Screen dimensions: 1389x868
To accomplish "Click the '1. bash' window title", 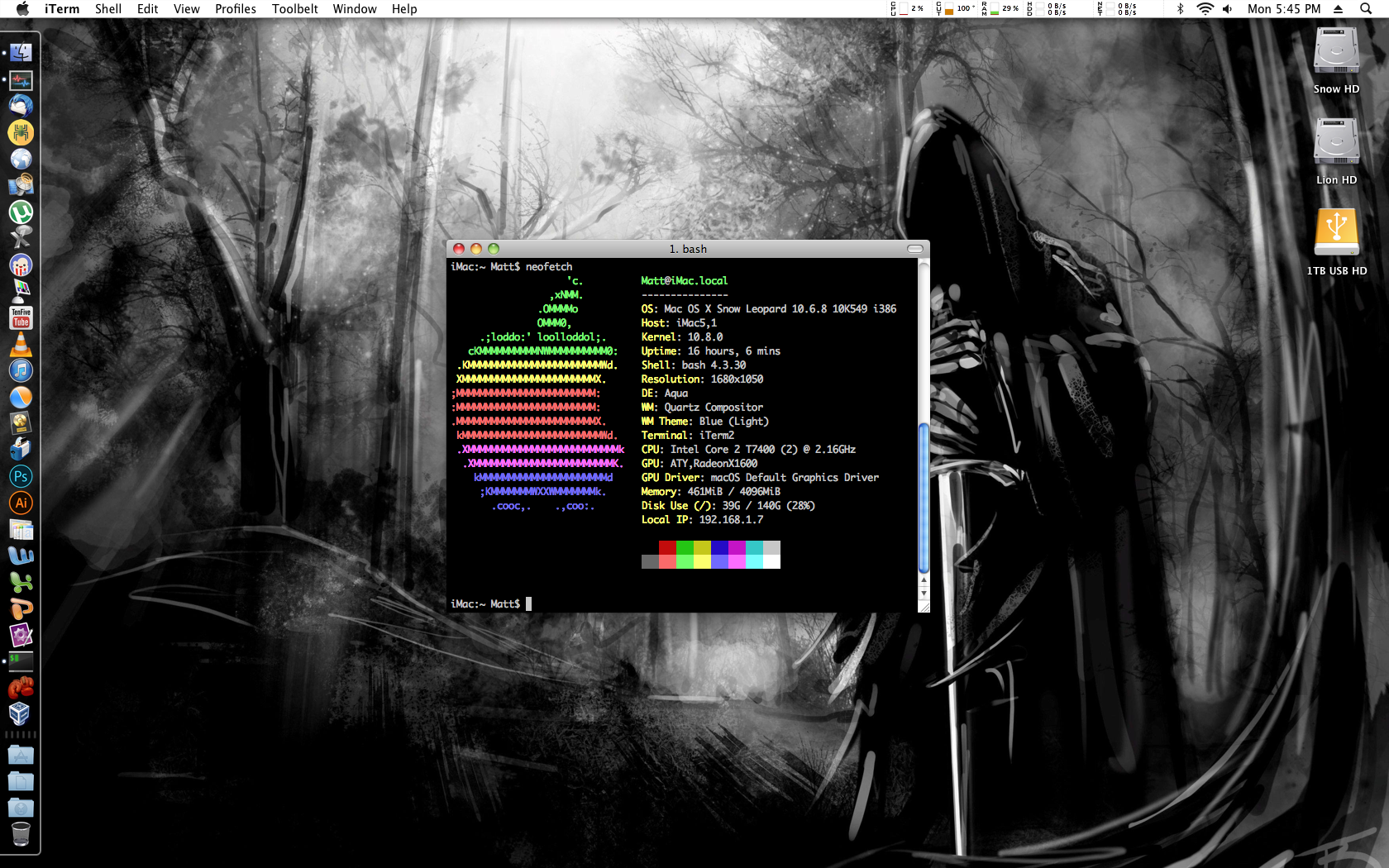I will (688, 249).
